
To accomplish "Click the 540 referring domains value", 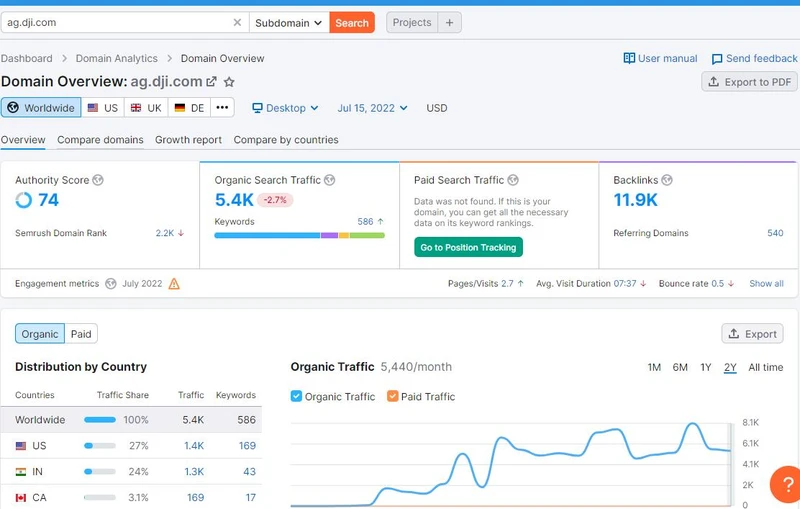I will tap(775, 233).
